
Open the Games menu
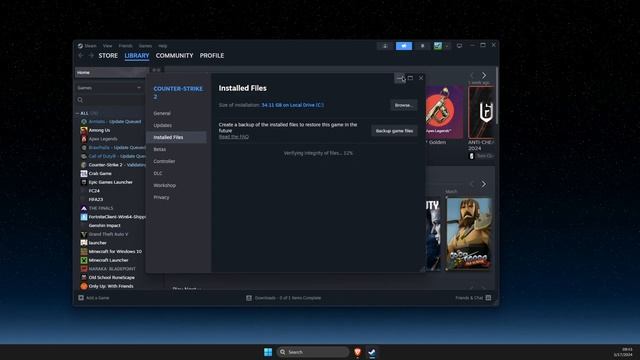point(145,46)
